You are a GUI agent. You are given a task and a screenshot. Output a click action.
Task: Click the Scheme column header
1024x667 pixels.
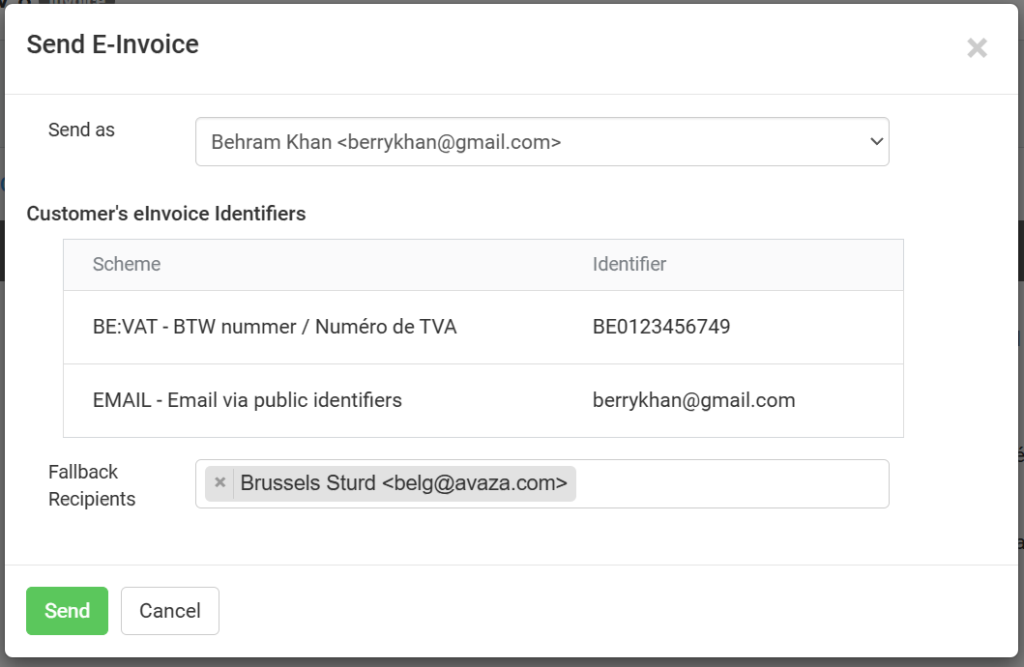127,264
